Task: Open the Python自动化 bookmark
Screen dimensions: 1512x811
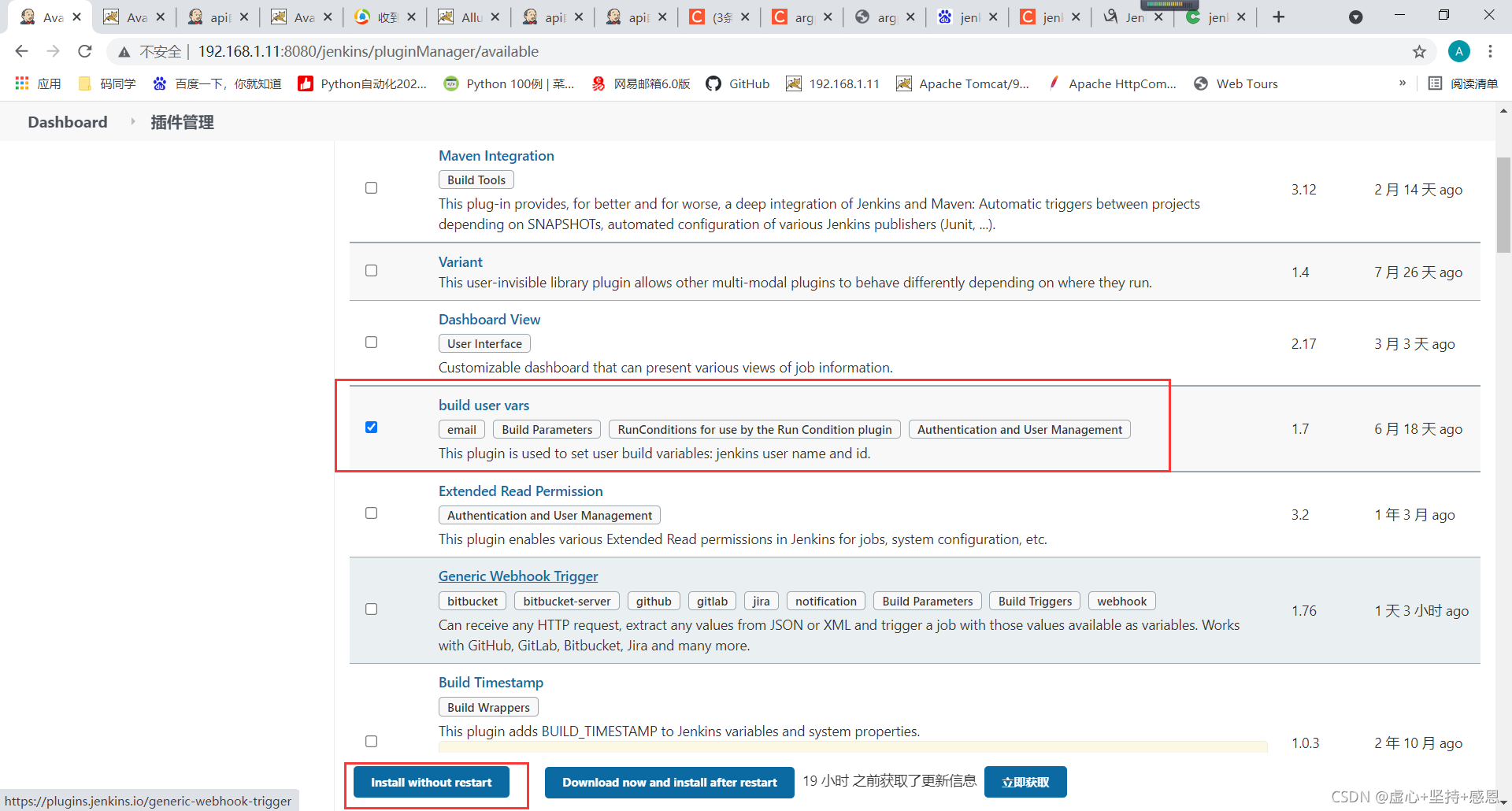Action: 362,83
